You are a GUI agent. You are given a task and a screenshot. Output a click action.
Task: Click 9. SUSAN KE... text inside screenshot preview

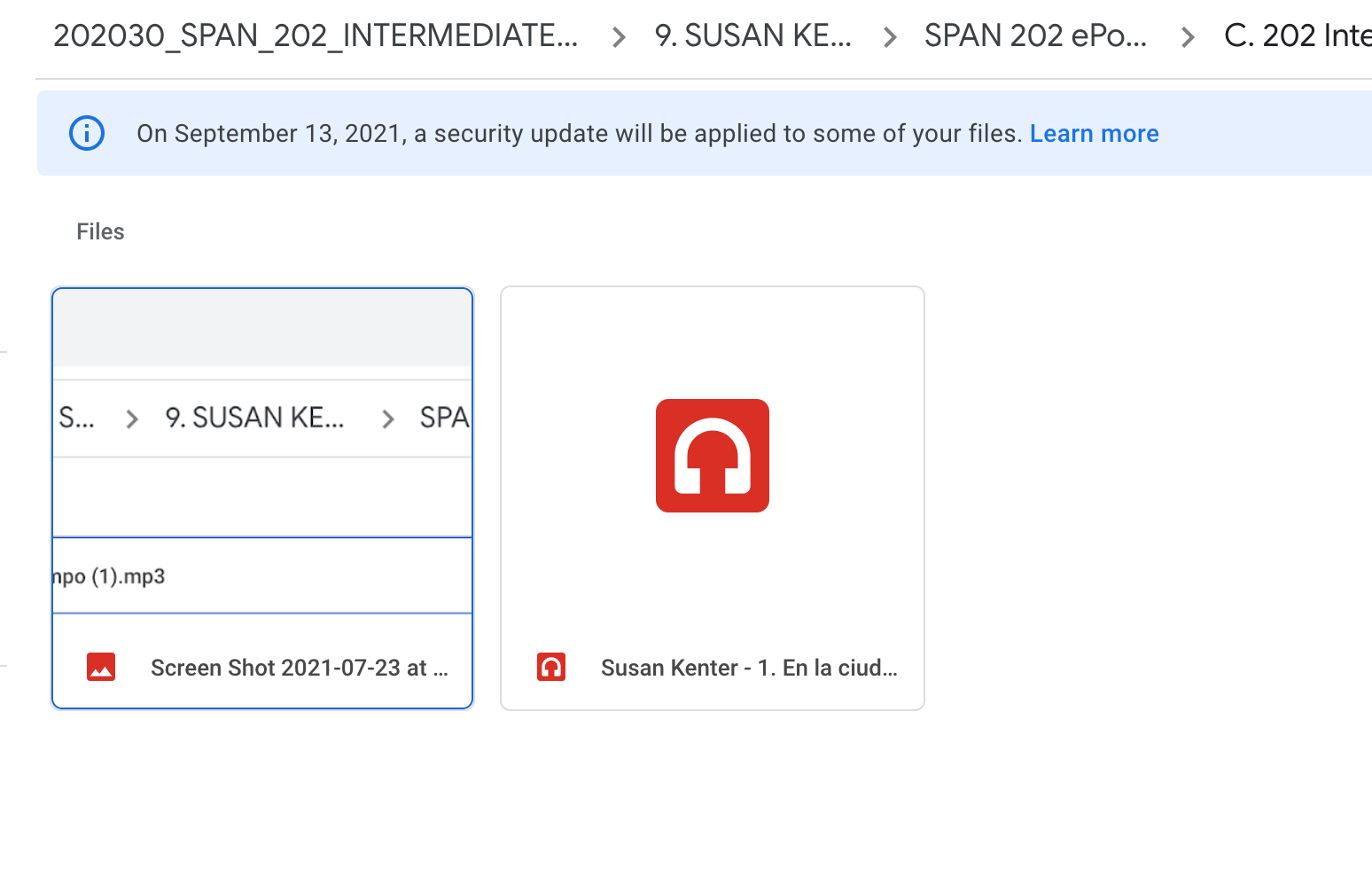pyautogui.click(x=254, y=418)
